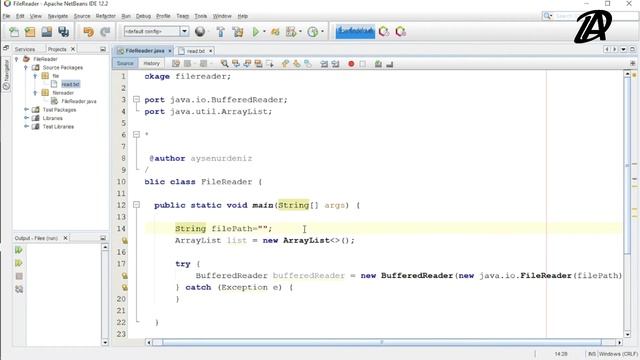Screen dimensions: 640x360
Task: Expand the Test Packages node
Action: click(26, 109)
